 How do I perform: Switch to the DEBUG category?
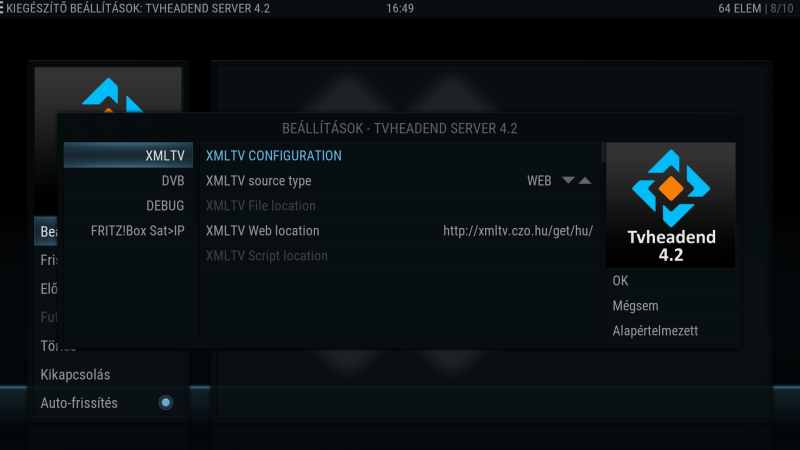(128, 206)
